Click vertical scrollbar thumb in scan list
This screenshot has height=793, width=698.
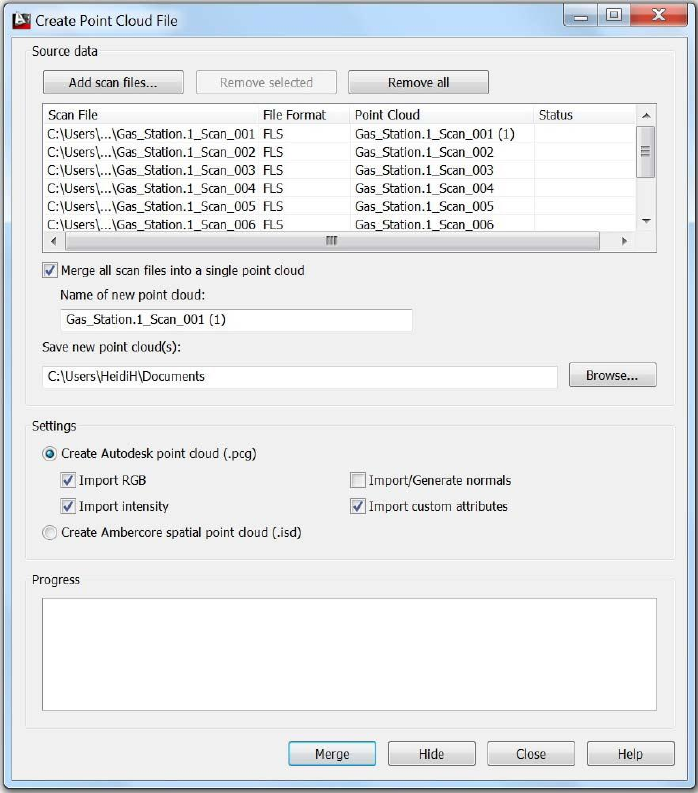[645, 152]
